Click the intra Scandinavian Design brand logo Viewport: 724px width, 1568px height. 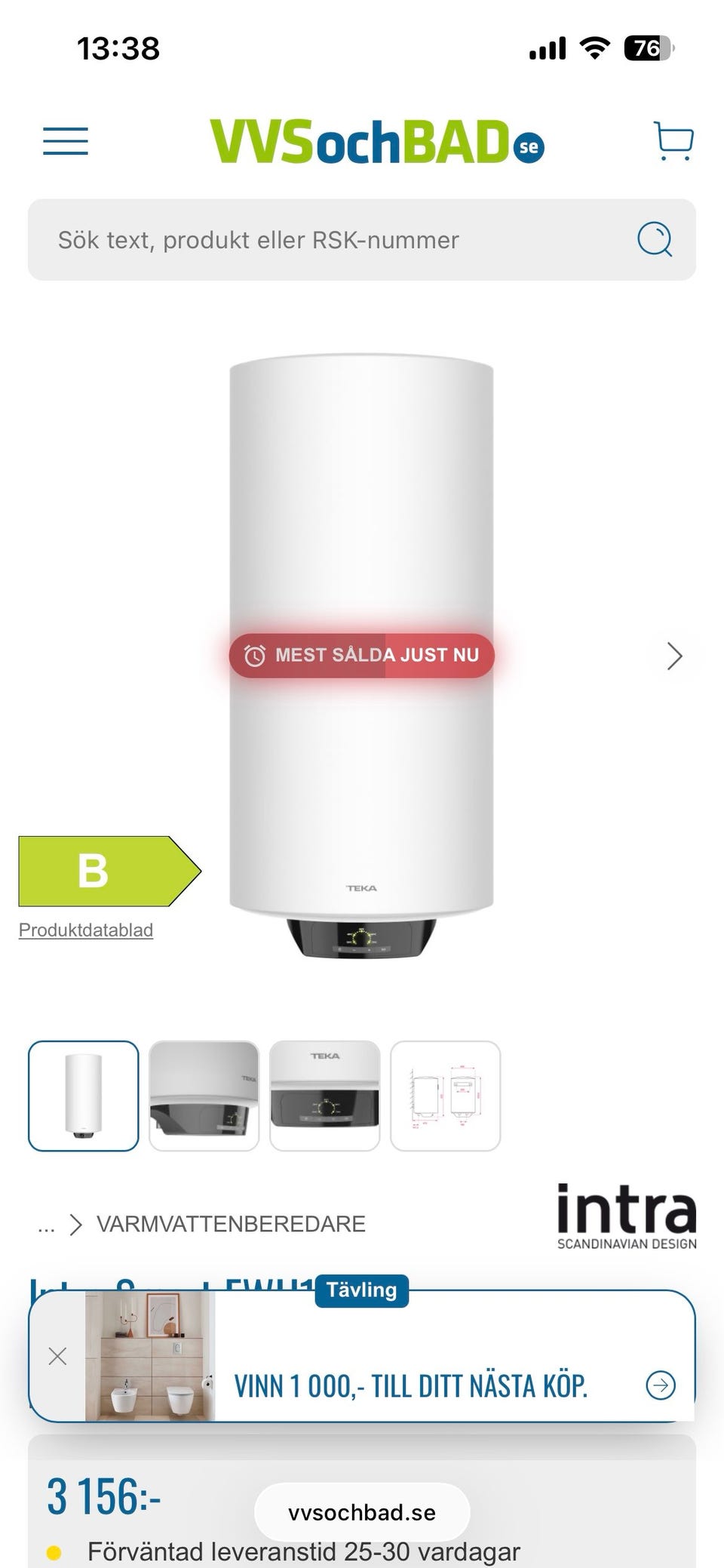click(626, 1216)
